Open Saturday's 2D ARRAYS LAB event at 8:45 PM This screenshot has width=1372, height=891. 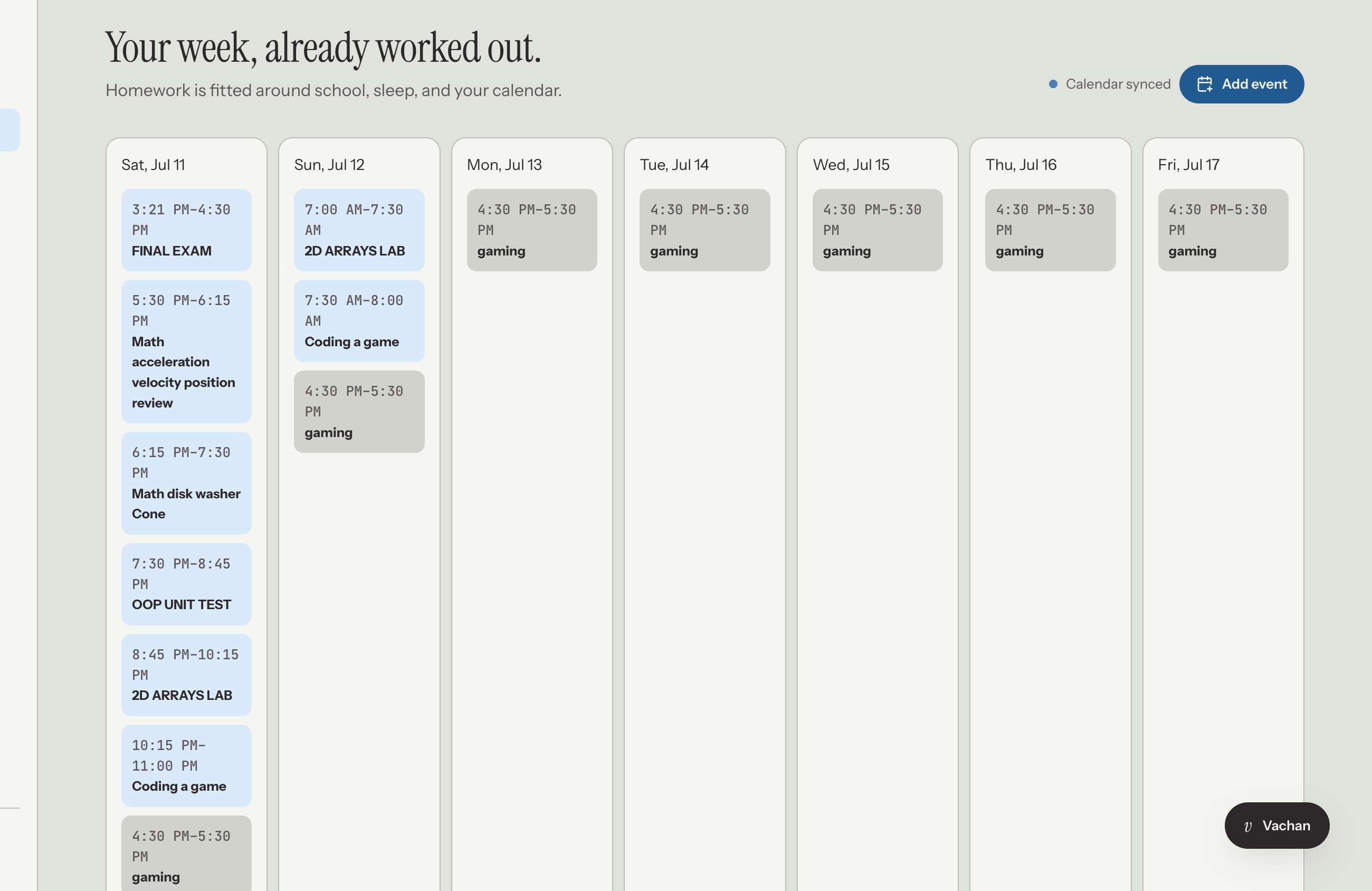(x=186, y=675)
